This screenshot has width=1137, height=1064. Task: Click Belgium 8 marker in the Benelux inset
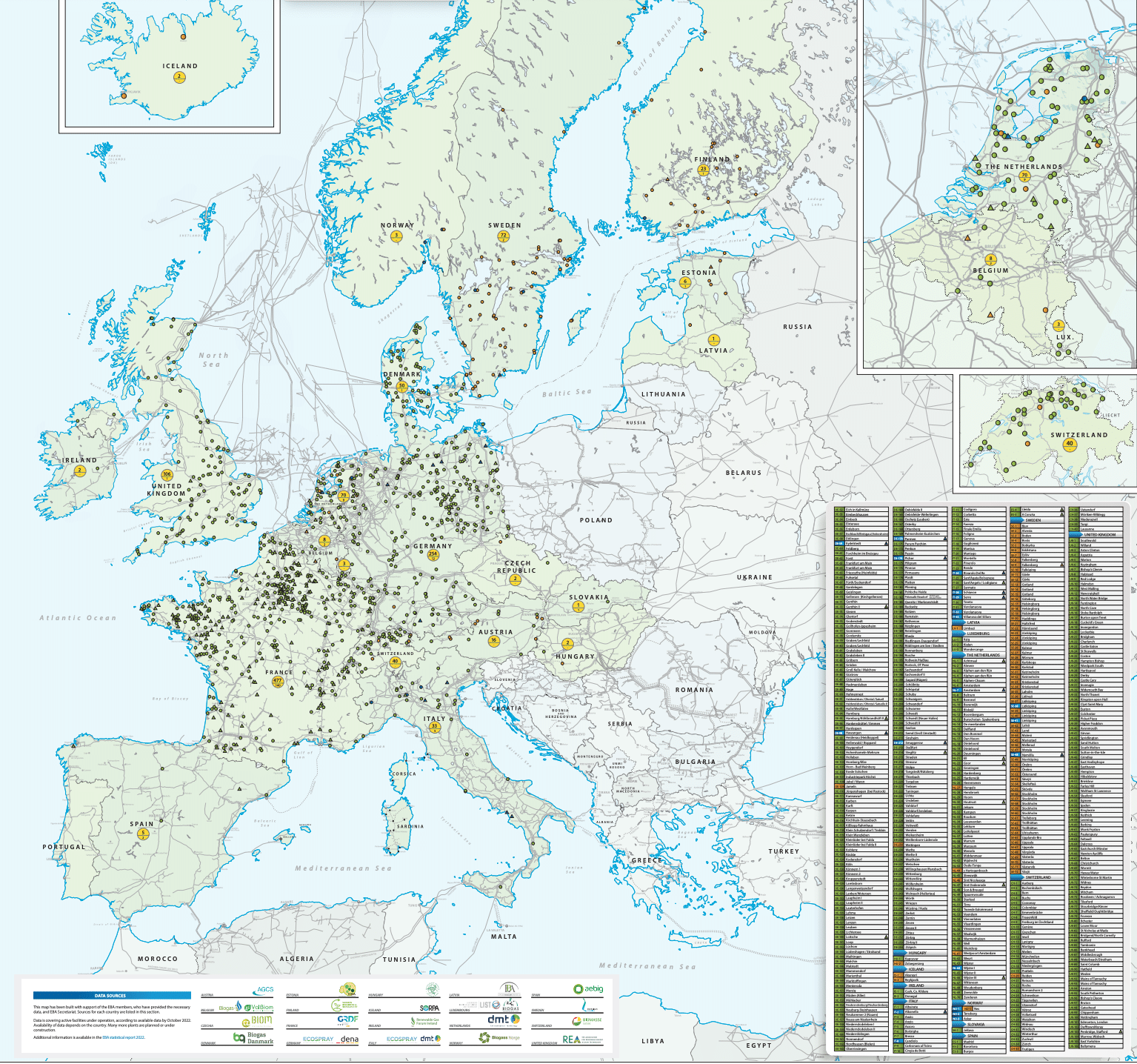click(x=990, y=259)
